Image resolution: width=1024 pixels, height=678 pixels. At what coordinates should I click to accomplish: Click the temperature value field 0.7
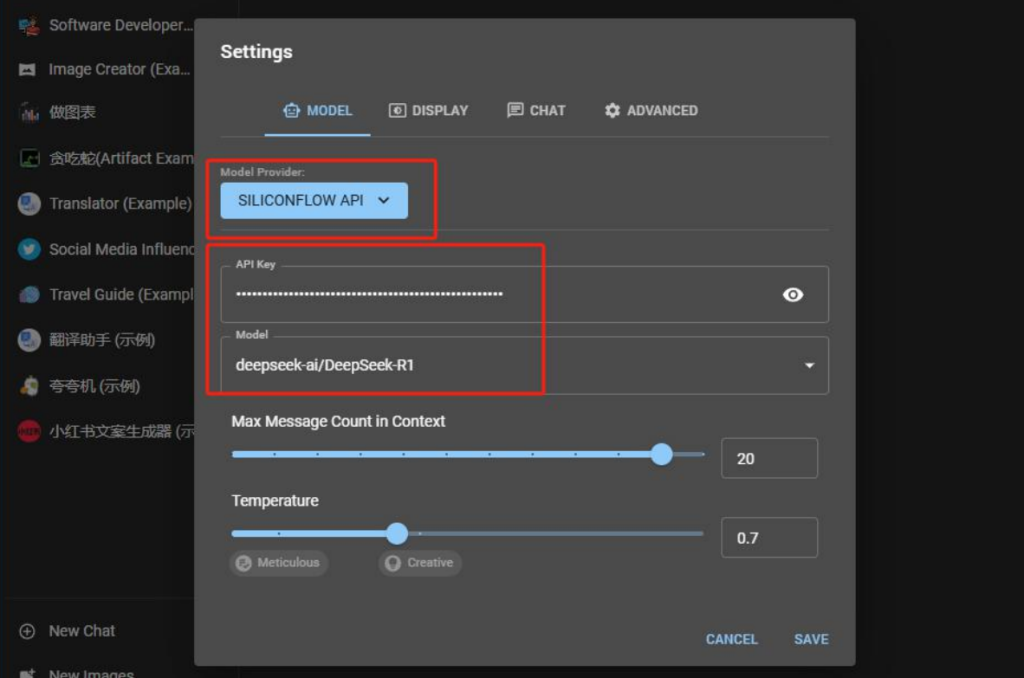tap(769, 538)
